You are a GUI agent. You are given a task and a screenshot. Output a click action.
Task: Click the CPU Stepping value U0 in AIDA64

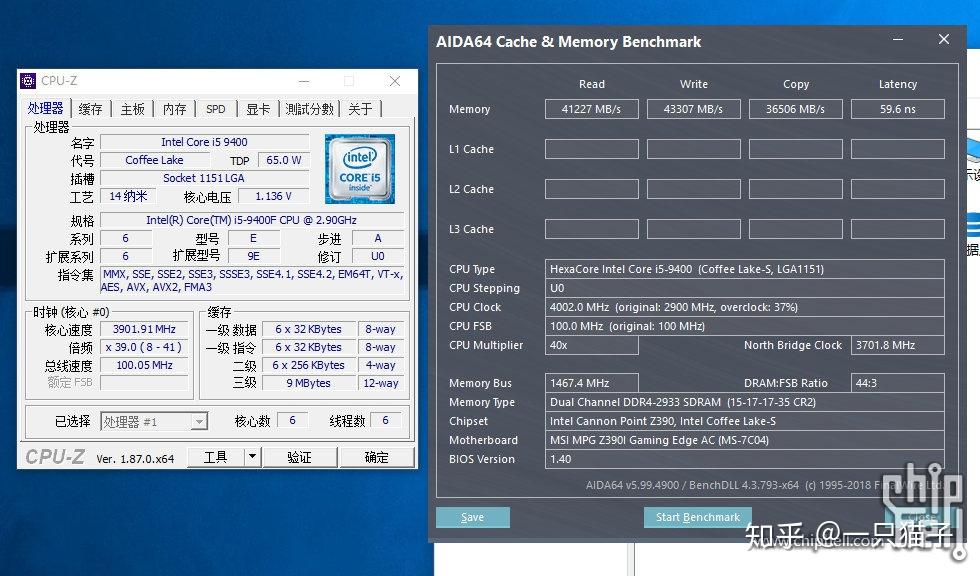(744, 288)
